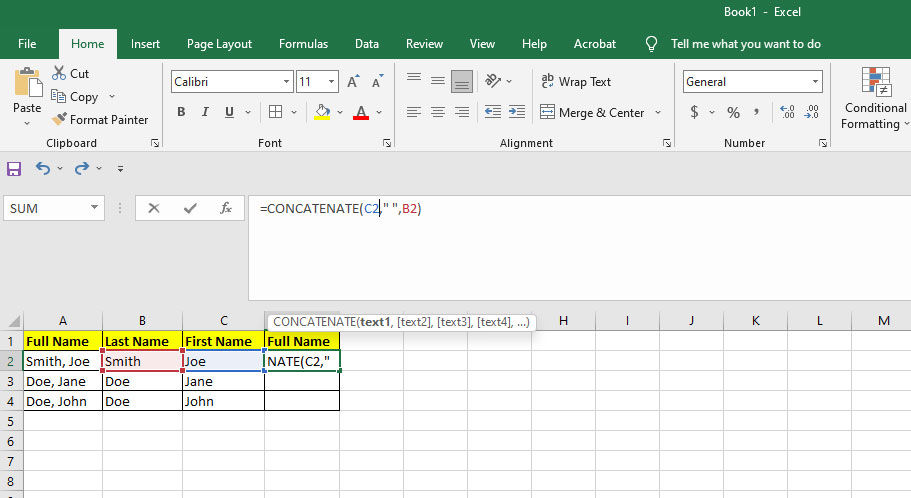Expand the Name Box SUM dropdown
Image resolution: width=911 pixels, height=498 pixels.
pyautogui.click(x=94, y=208)
